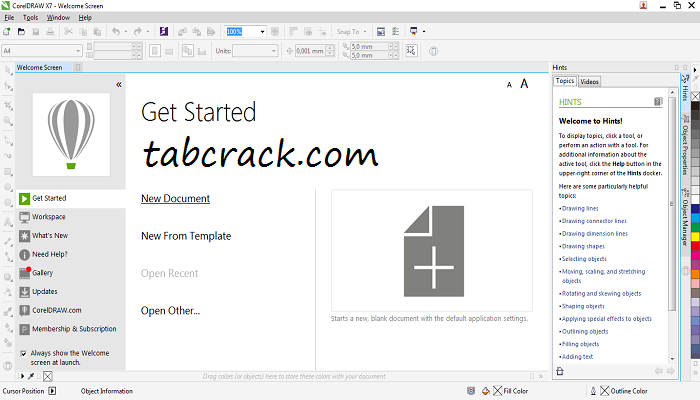Click the large new blank document thumbnail
This screenshot has height=400, width=700.
[433, 251]
